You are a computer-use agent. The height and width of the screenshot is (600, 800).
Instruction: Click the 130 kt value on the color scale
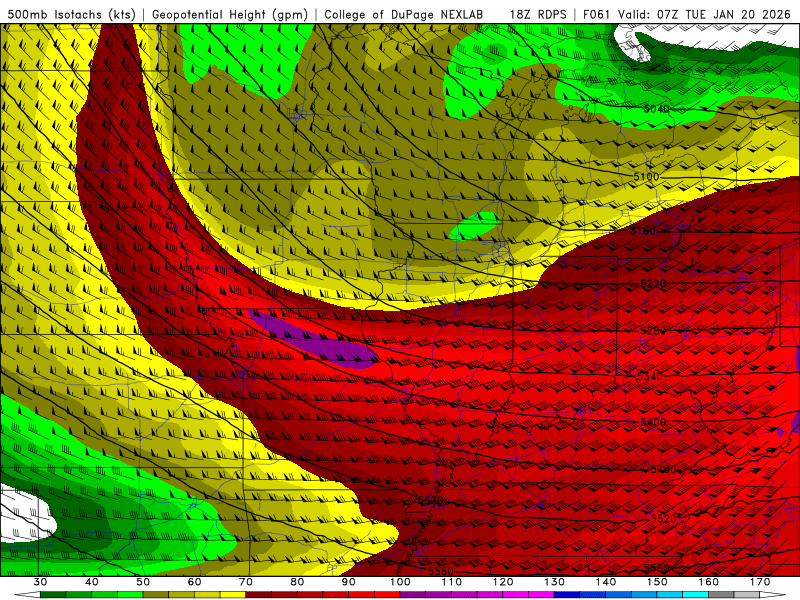554,582
